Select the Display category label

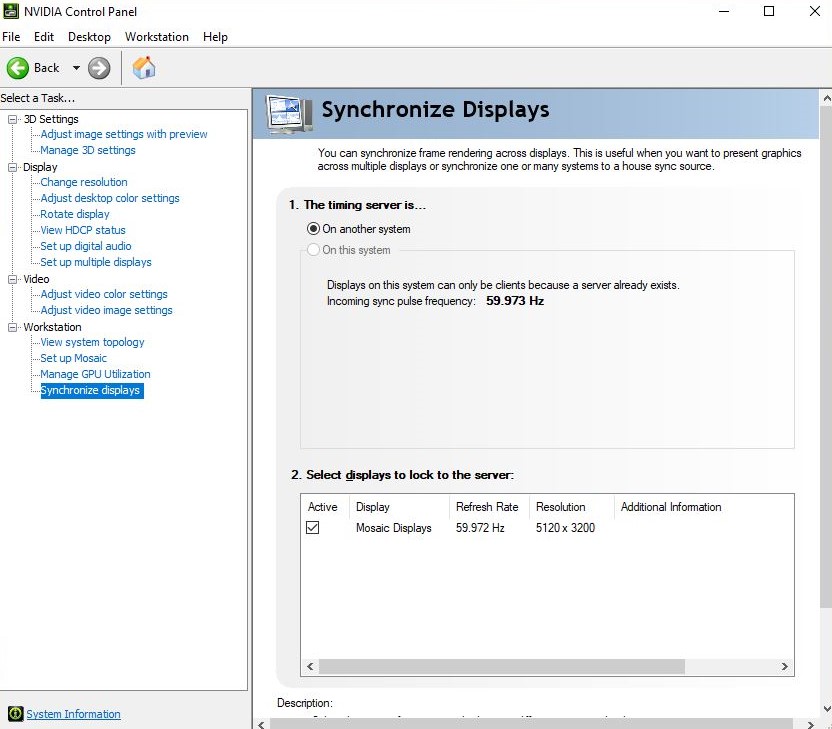coord(40,168)
